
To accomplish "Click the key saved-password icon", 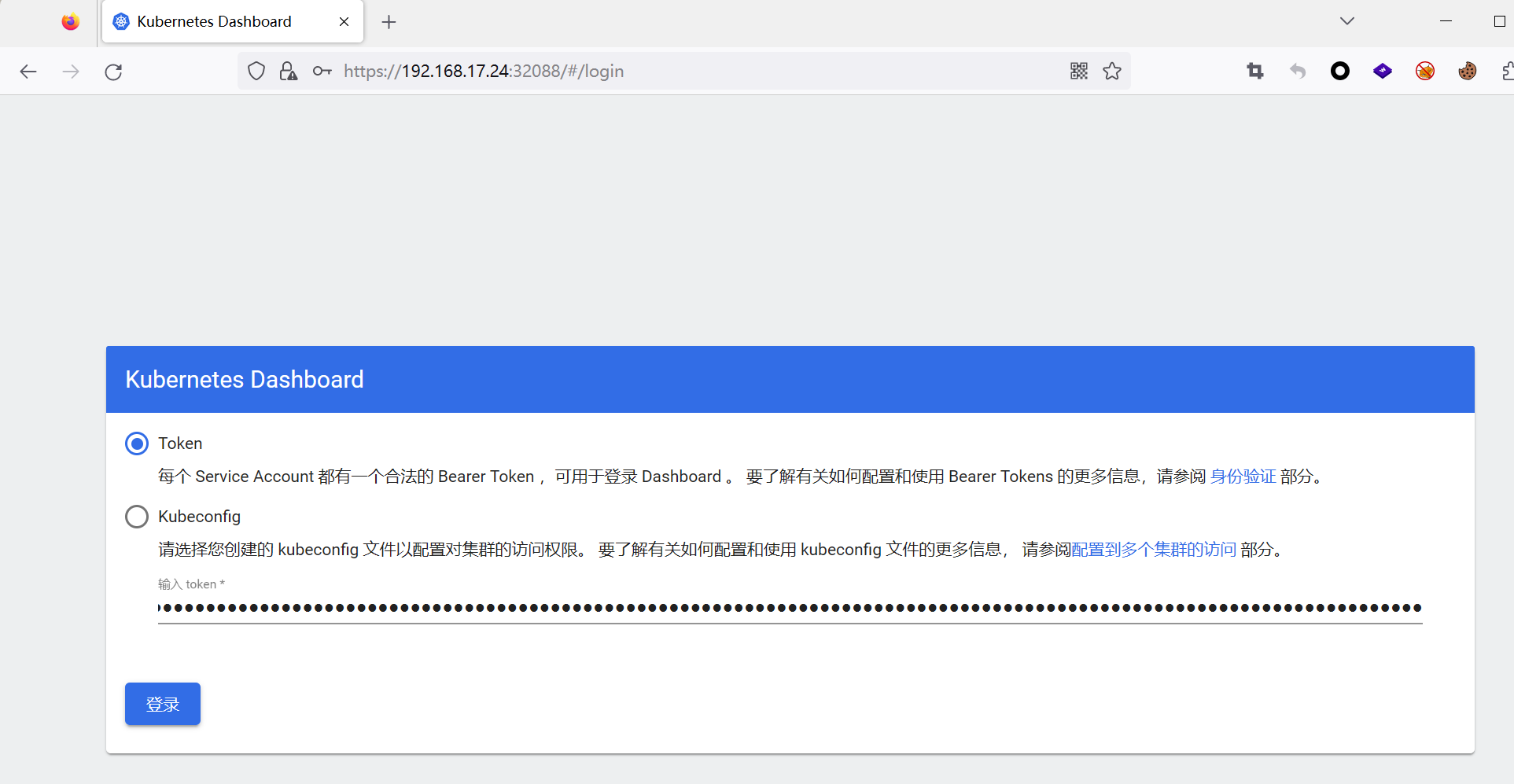I will [x=322, y=72].
